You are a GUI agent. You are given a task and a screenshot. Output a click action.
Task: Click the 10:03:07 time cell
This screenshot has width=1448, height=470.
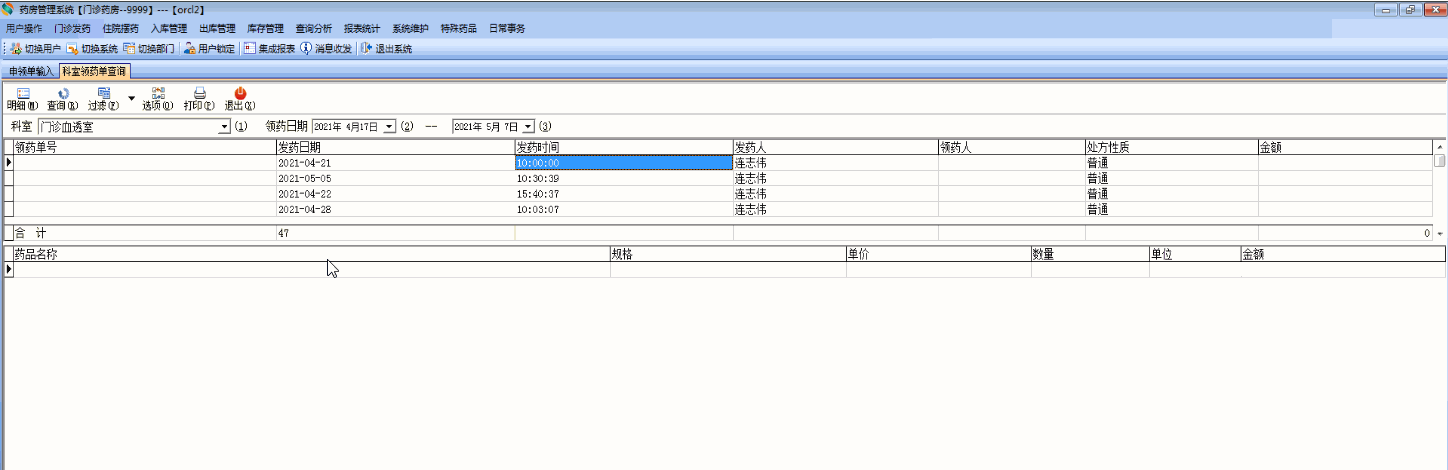[624, 210]
